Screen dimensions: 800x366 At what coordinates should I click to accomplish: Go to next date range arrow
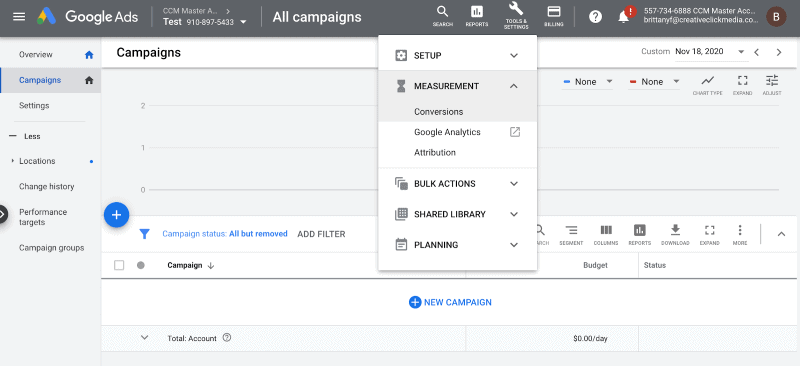[779, 52]
